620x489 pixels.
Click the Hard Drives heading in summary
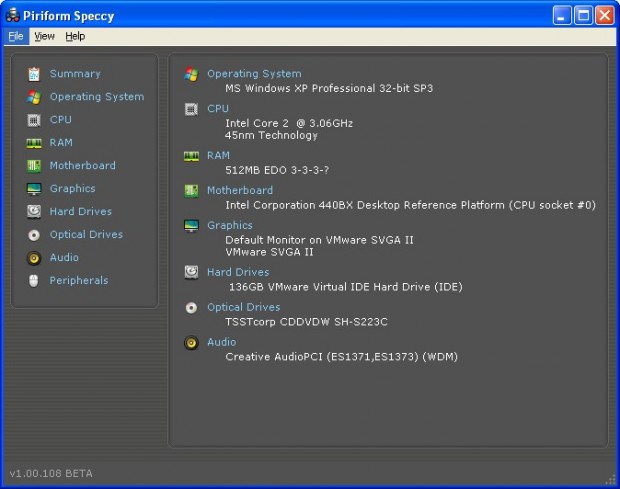point(238,272)
